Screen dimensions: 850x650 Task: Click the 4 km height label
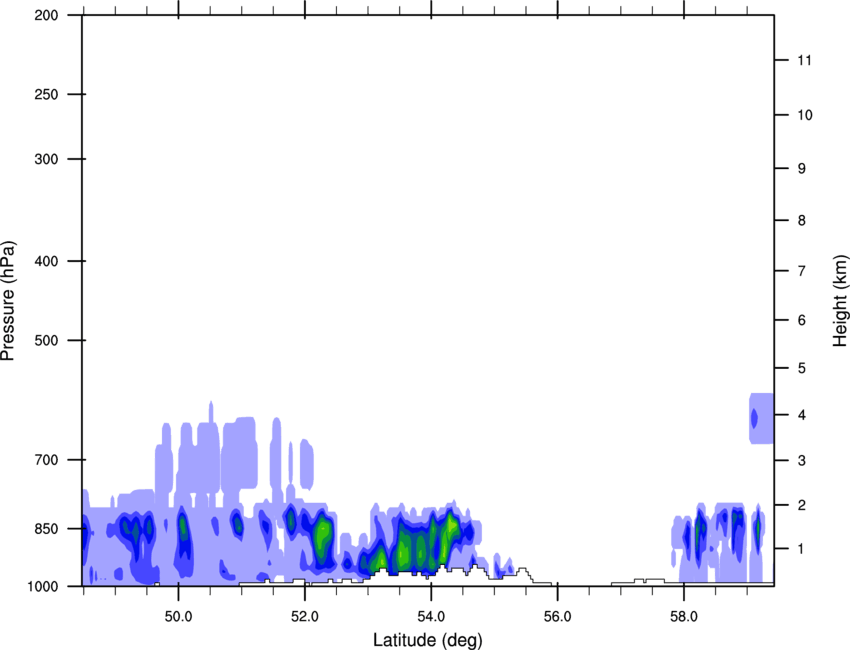802,415
